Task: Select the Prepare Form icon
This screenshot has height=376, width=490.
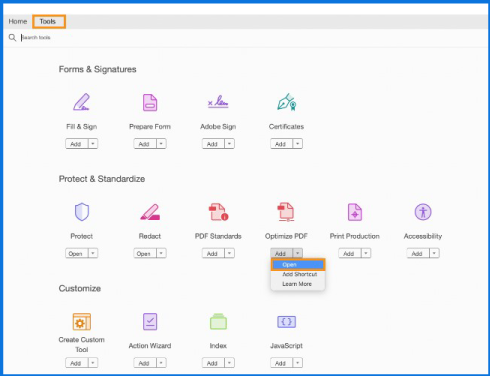Action: point(150,102)
